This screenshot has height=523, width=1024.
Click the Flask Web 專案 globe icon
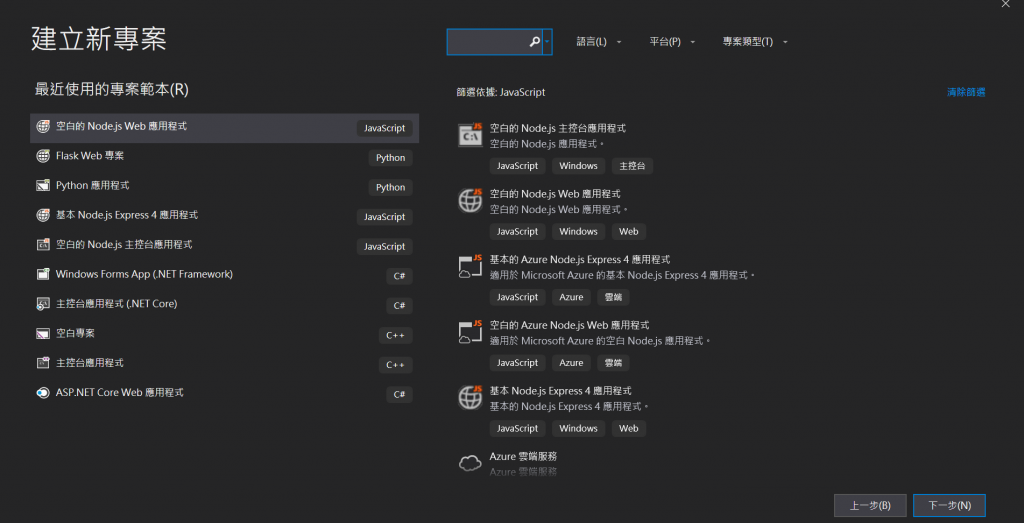43,156
